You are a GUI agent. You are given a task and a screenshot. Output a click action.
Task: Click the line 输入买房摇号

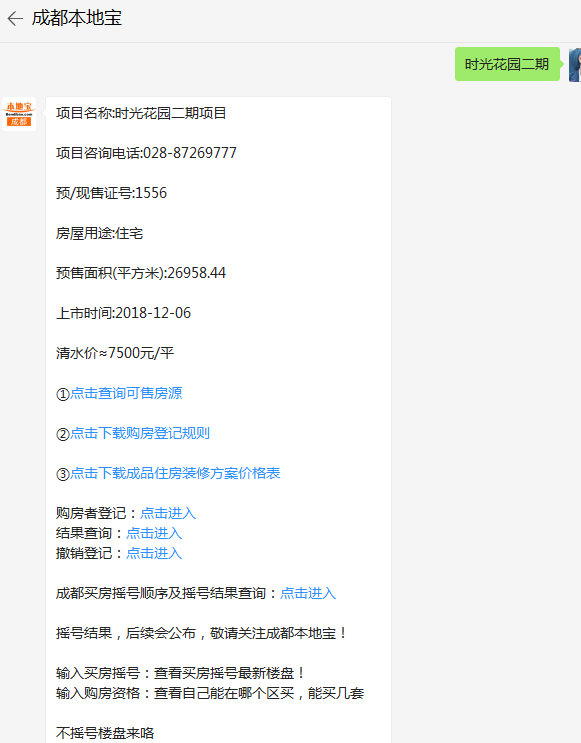[181, 673]
